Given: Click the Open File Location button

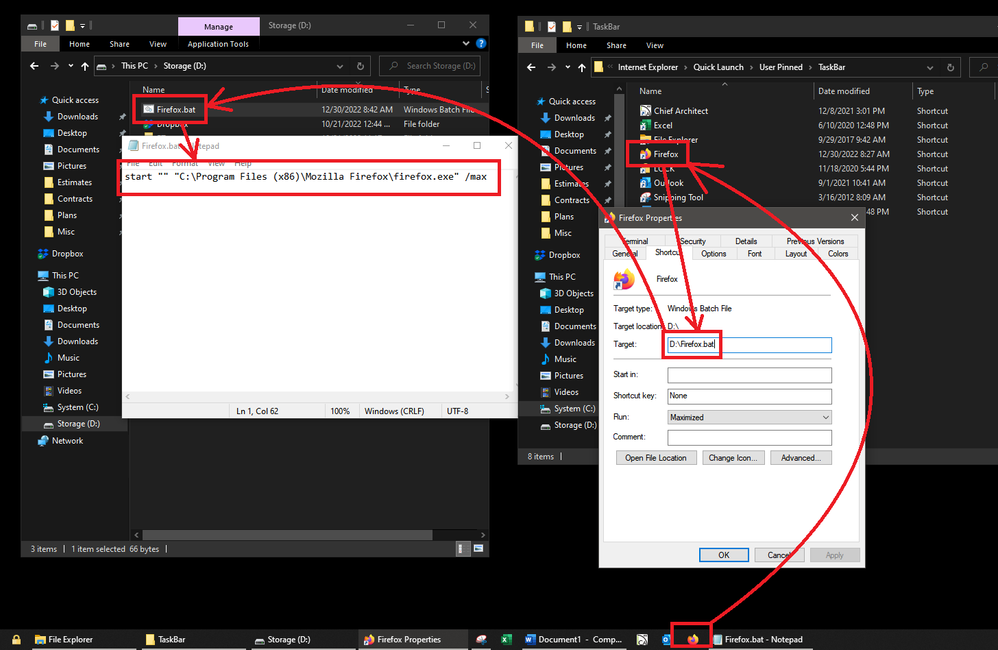Looking at the screenshot, I should tap(655, 458).
